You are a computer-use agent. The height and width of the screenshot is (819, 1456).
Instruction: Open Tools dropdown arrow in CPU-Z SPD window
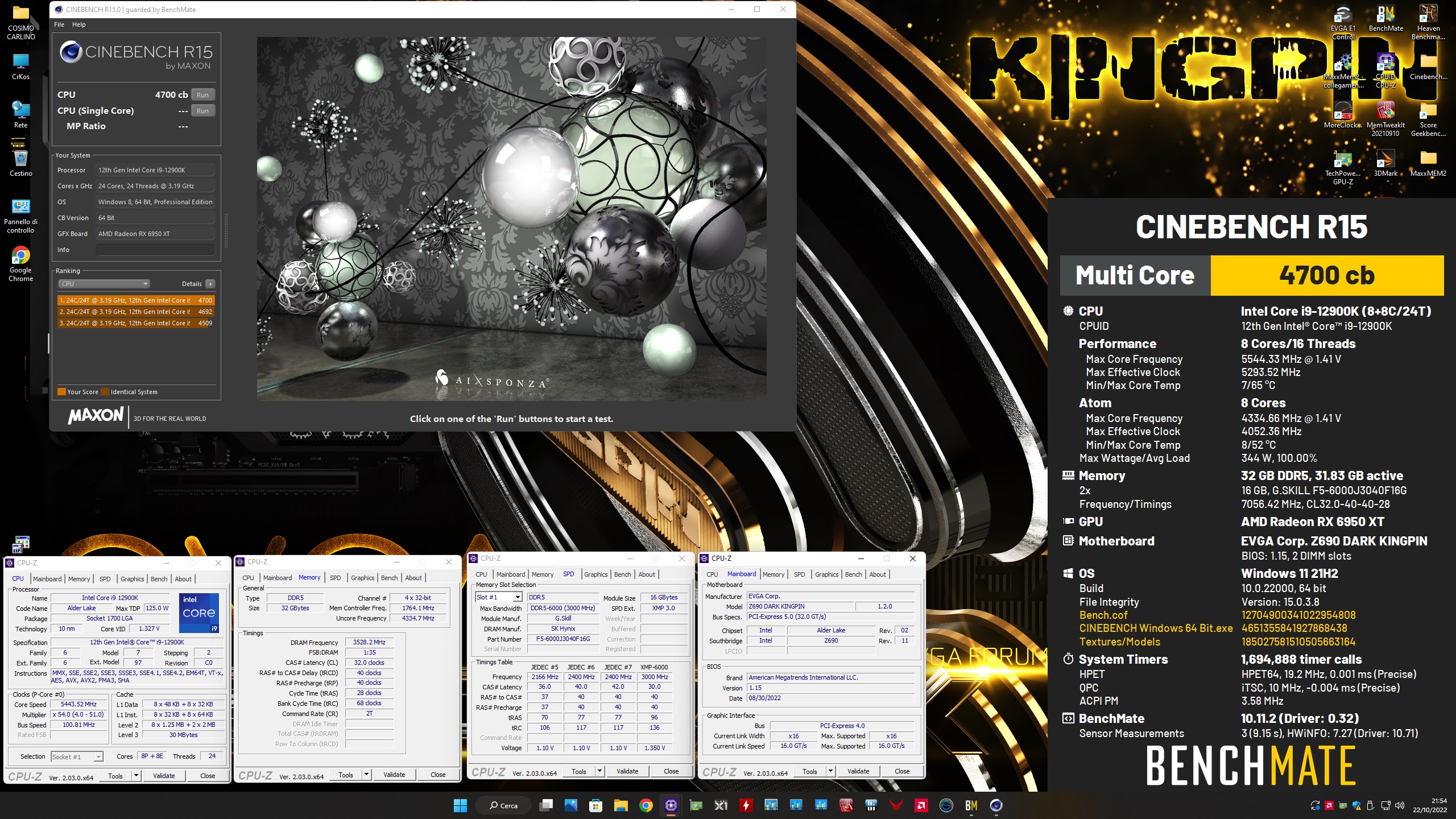click(599, 771)
